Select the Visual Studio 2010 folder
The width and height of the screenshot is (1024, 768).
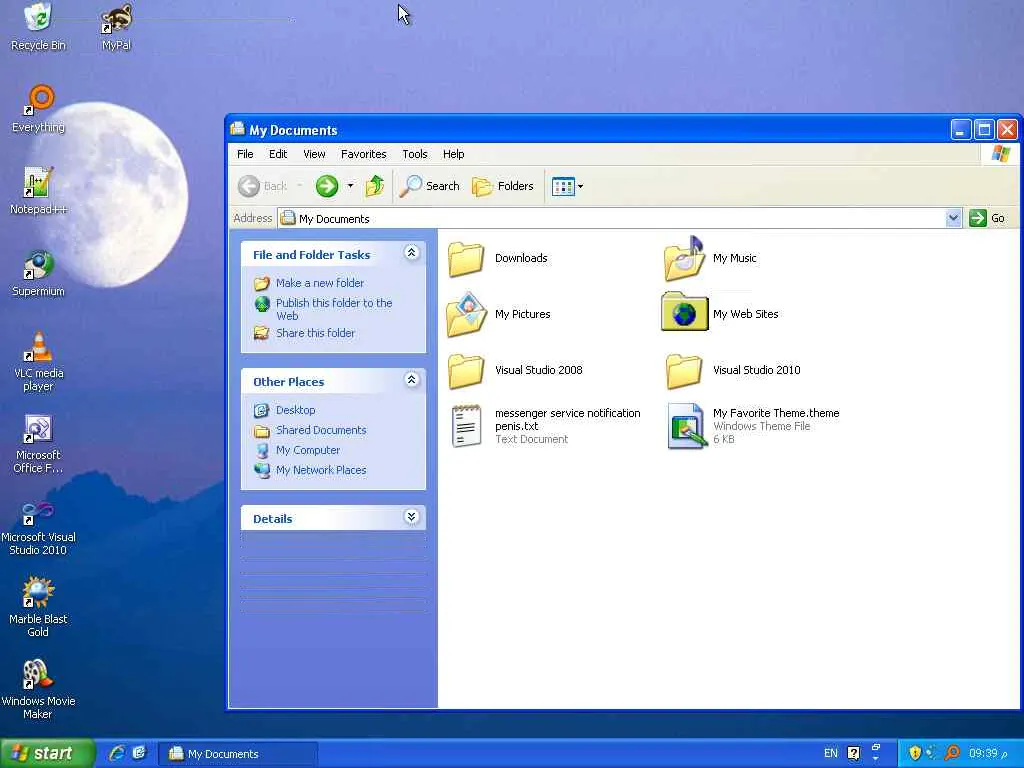(x=732, y=370)
